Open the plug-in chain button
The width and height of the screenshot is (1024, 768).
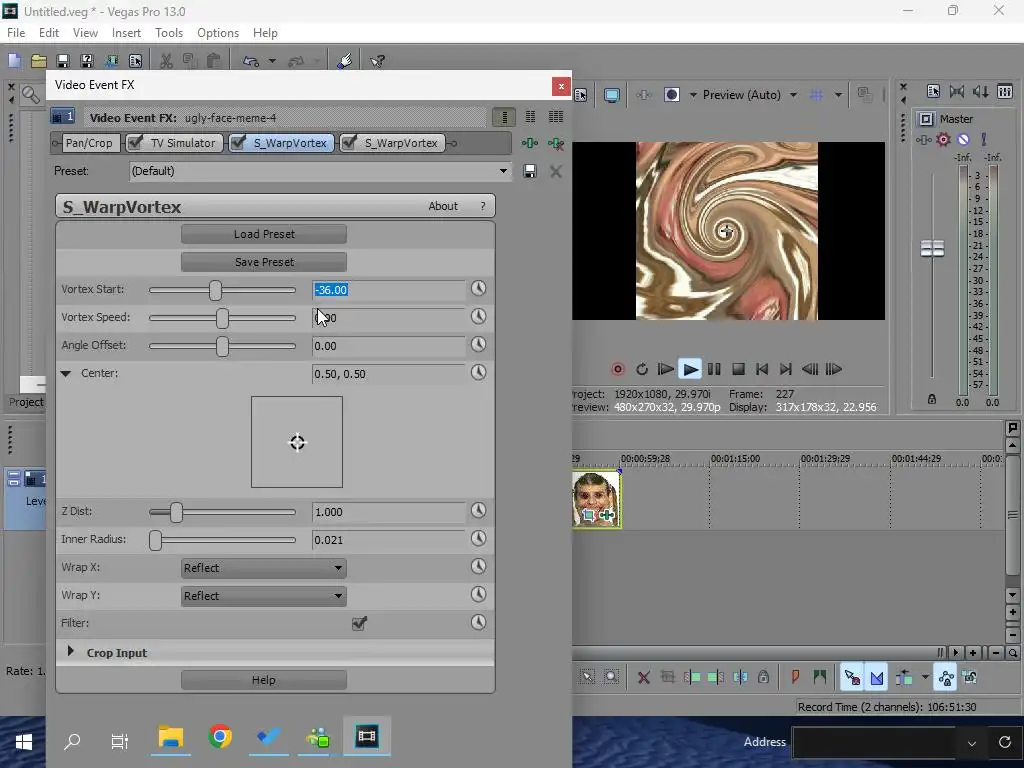[530, 143]
